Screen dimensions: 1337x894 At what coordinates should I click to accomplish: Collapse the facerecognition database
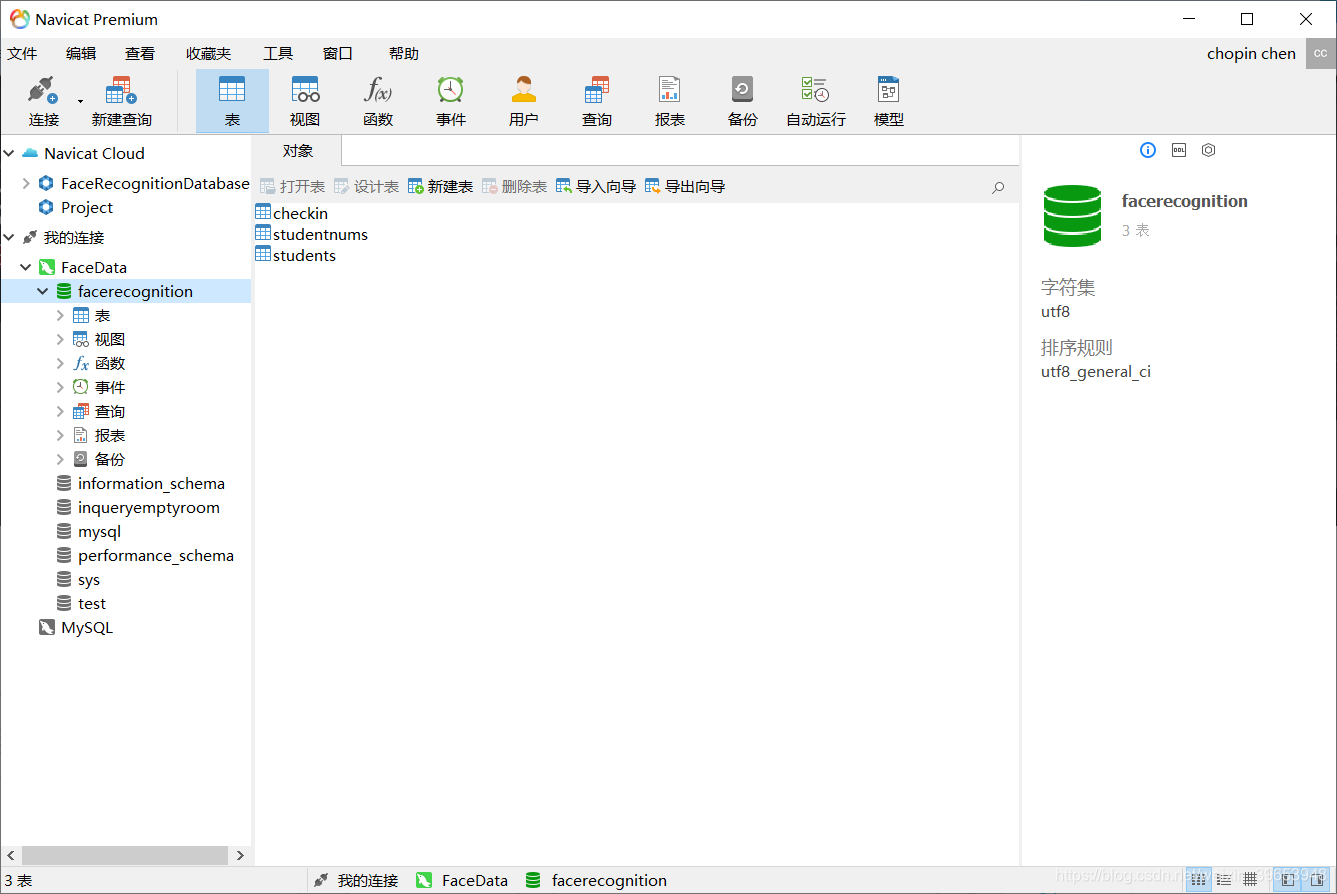click(x=43, y=291)
